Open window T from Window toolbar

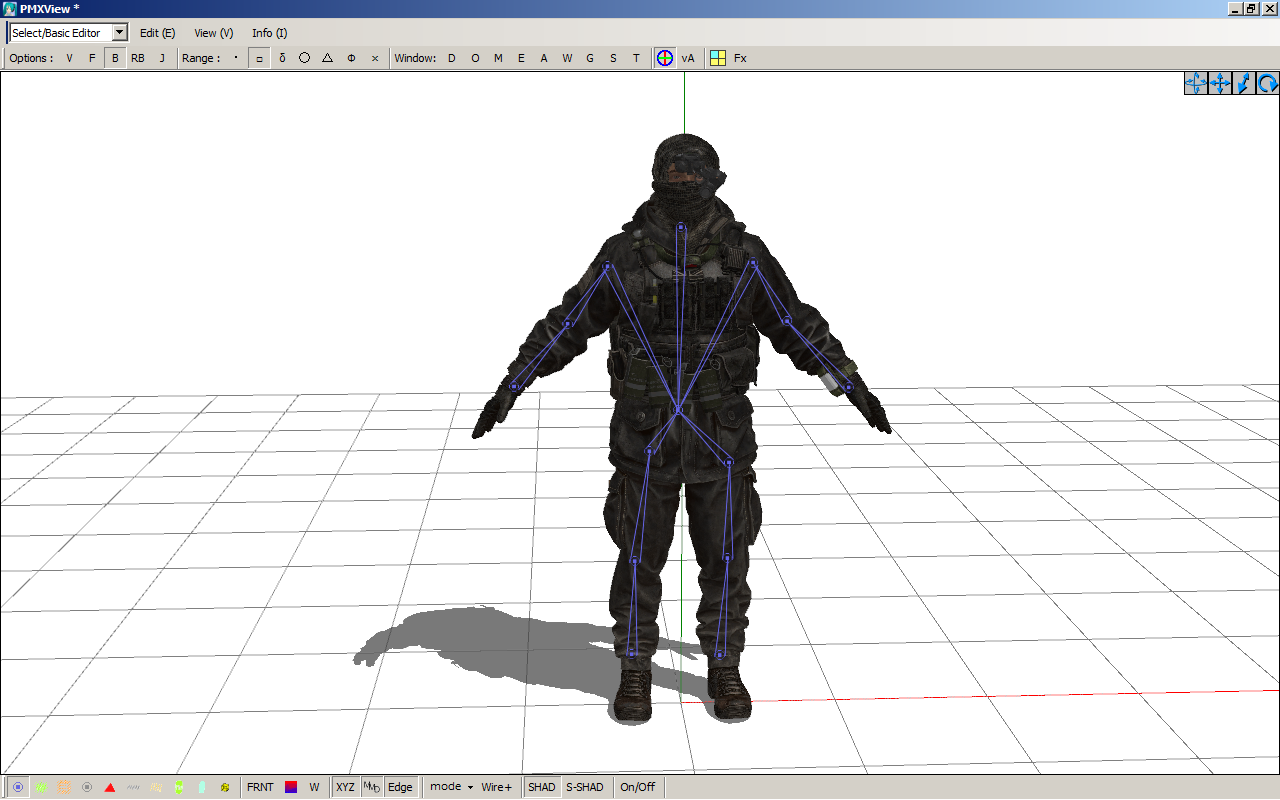636,58
